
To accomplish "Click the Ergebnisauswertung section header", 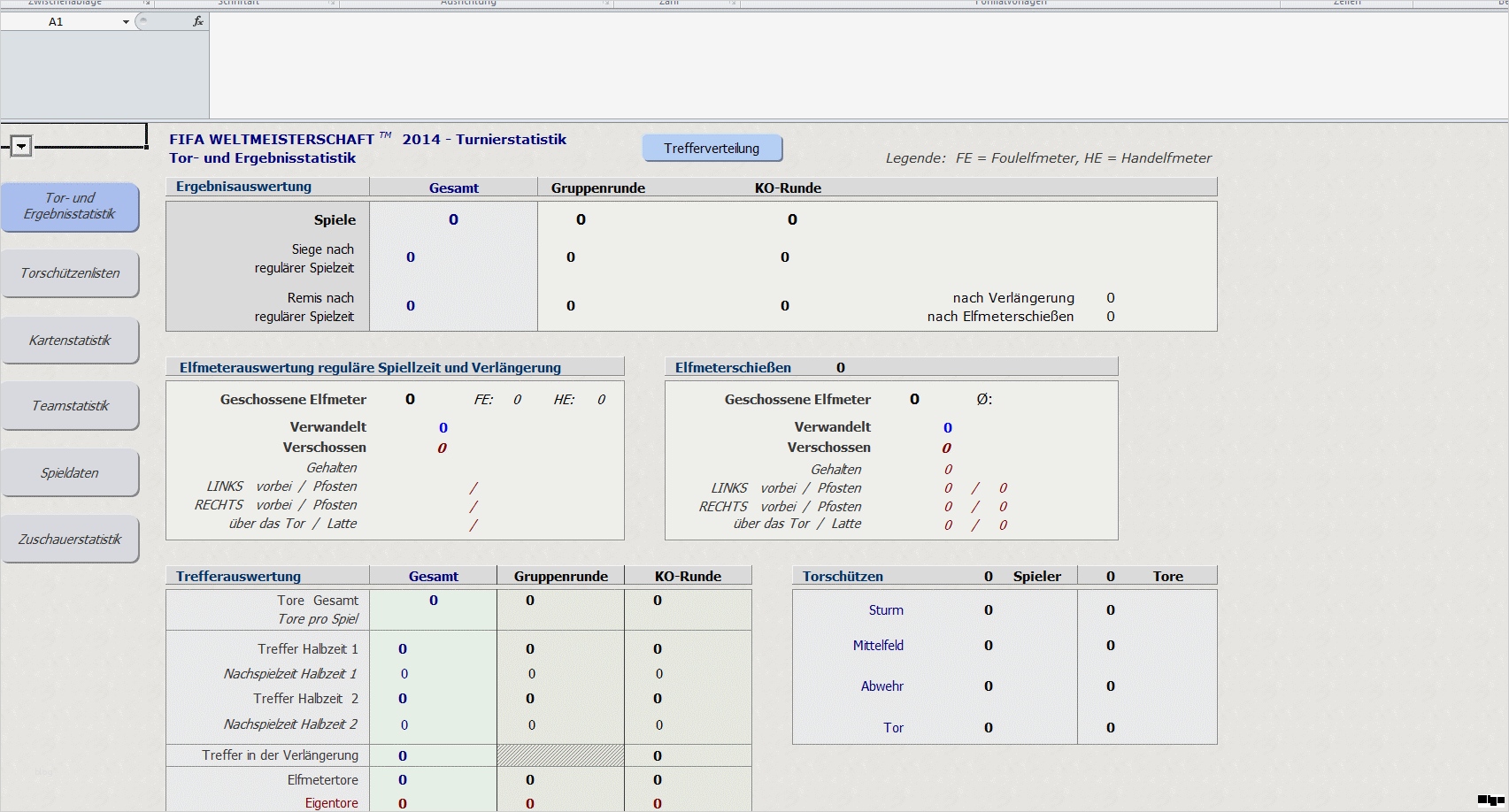I will (x=243, y=187).
